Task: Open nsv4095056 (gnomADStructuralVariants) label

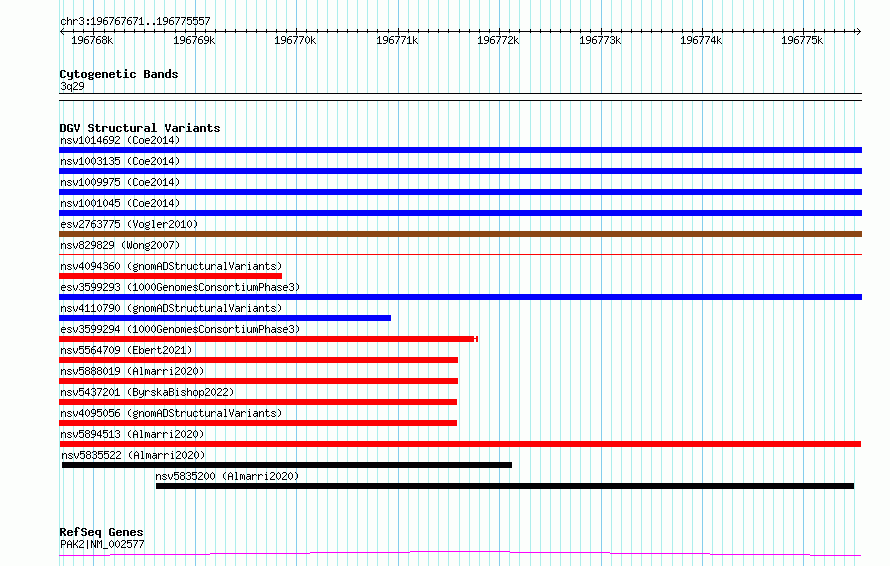Action: (171, 413)
